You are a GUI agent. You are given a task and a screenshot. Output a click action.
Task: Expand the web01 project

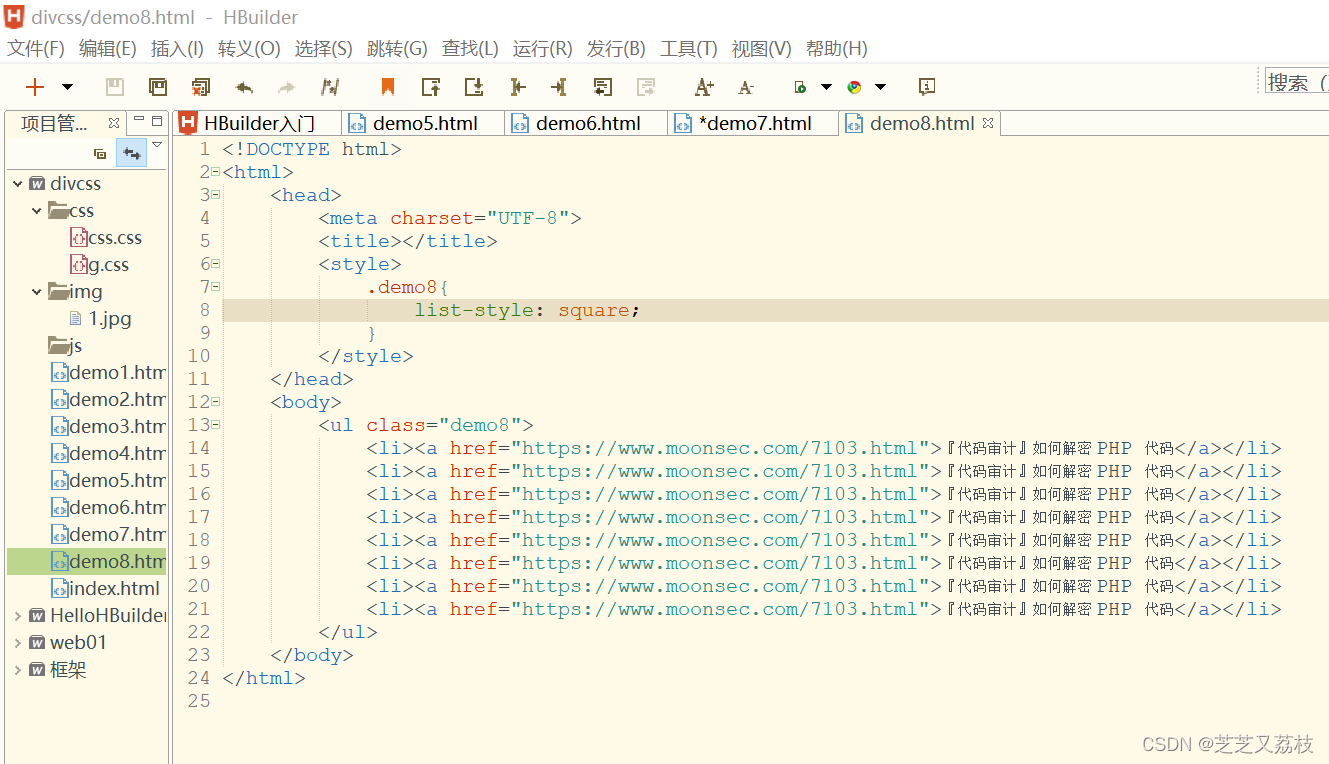pos(17,643)
